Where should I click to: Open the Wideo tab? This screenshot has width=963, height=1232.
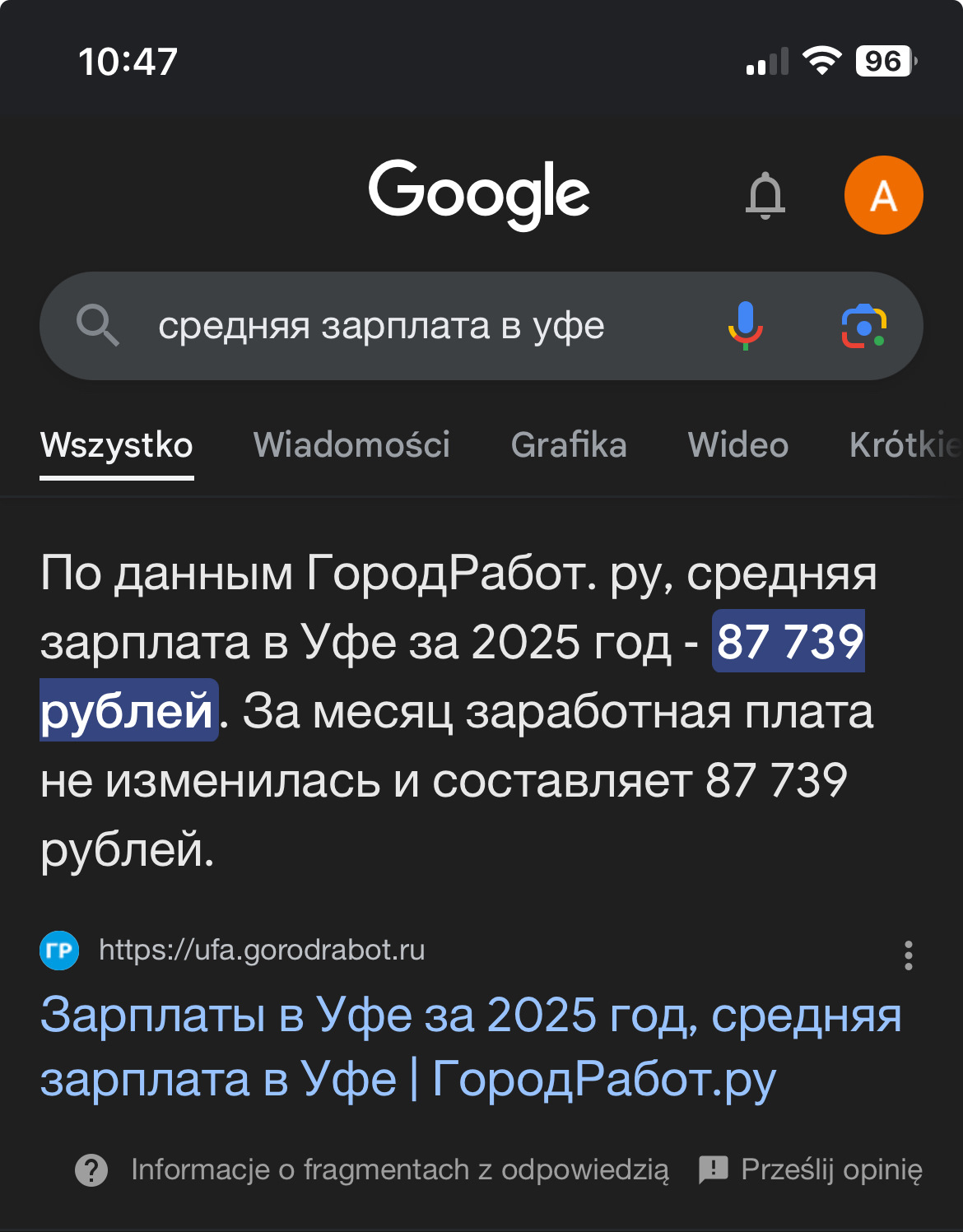pos(737,445)
